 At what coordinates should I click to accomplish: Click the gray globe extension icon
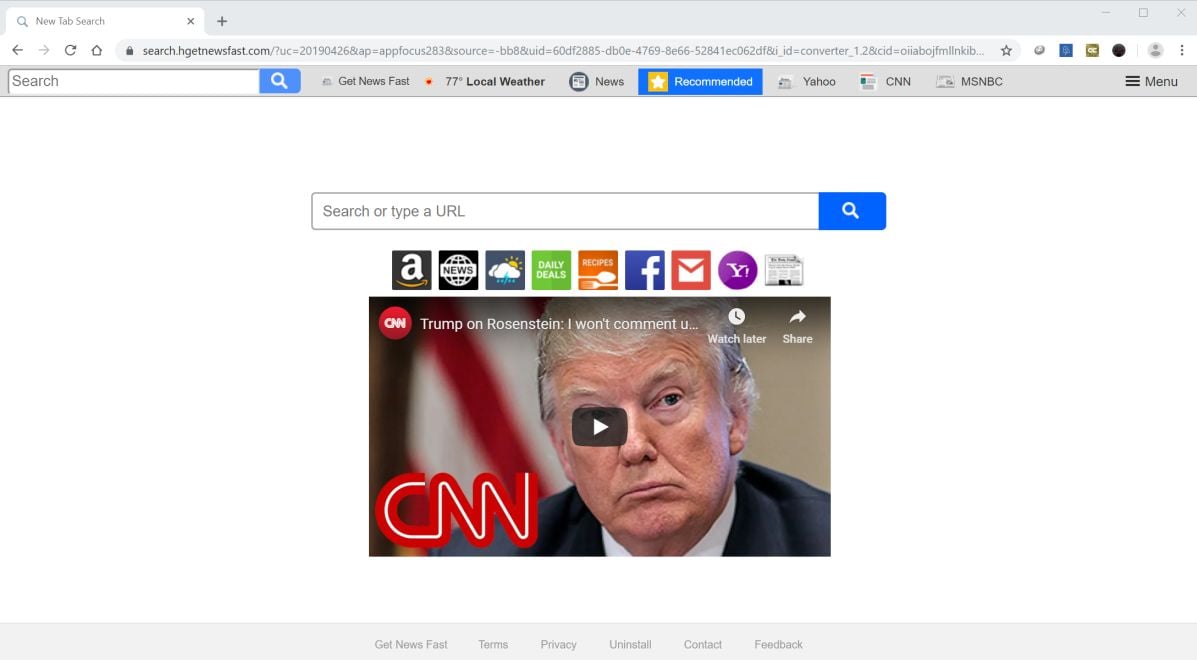[1039, 50]
